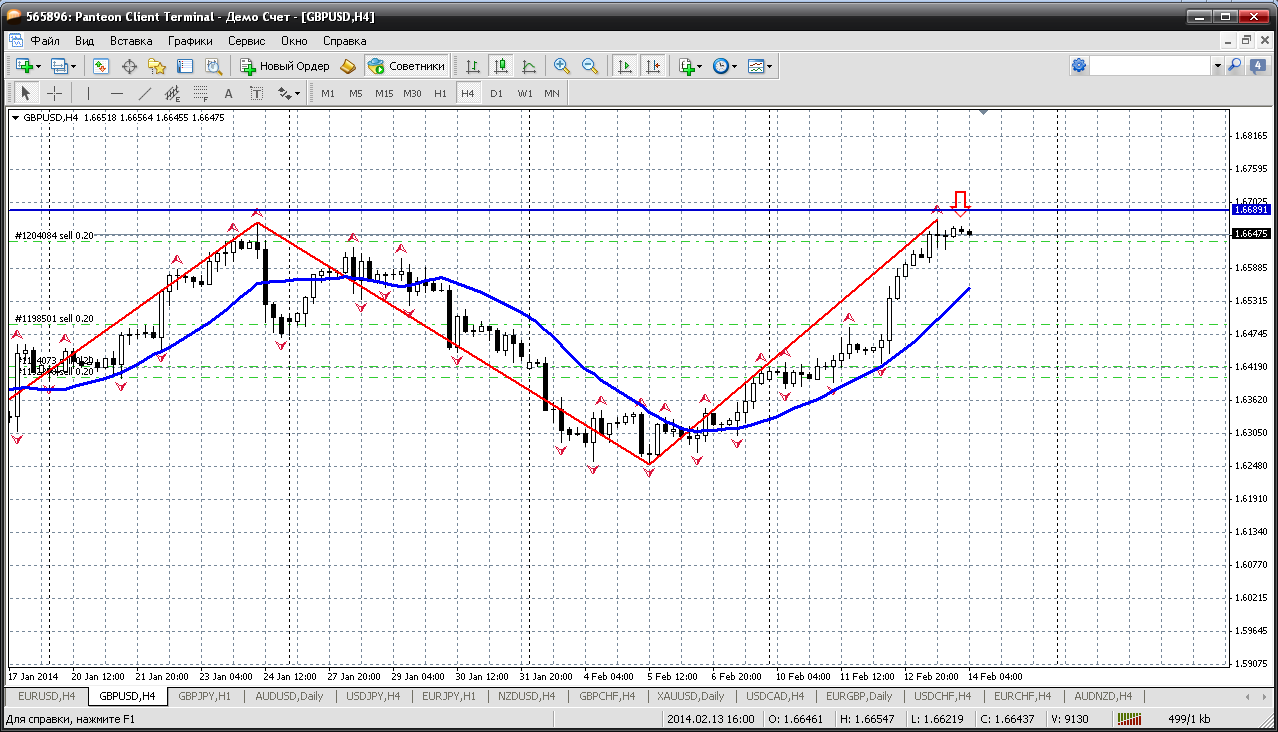Click the chart shift triangle marker on top
This screenshot has width=1278, height=732.
point(984,113)
